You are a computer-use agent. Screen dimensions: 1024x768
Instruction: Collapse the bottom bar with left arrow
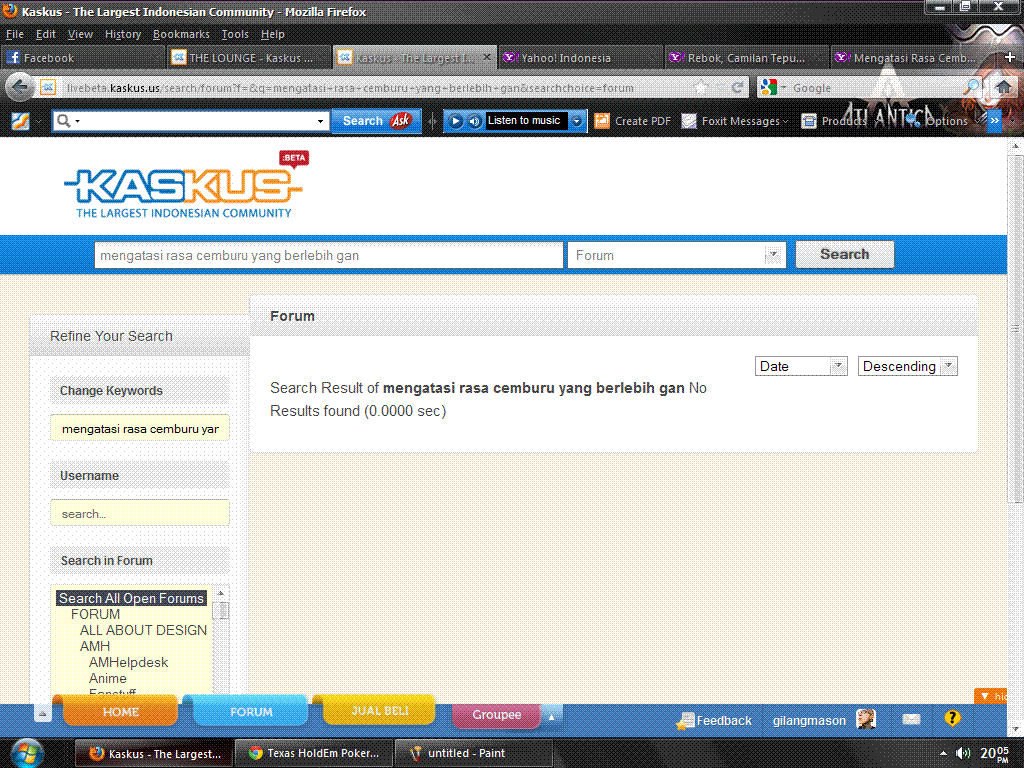click(x=42, y=714)
